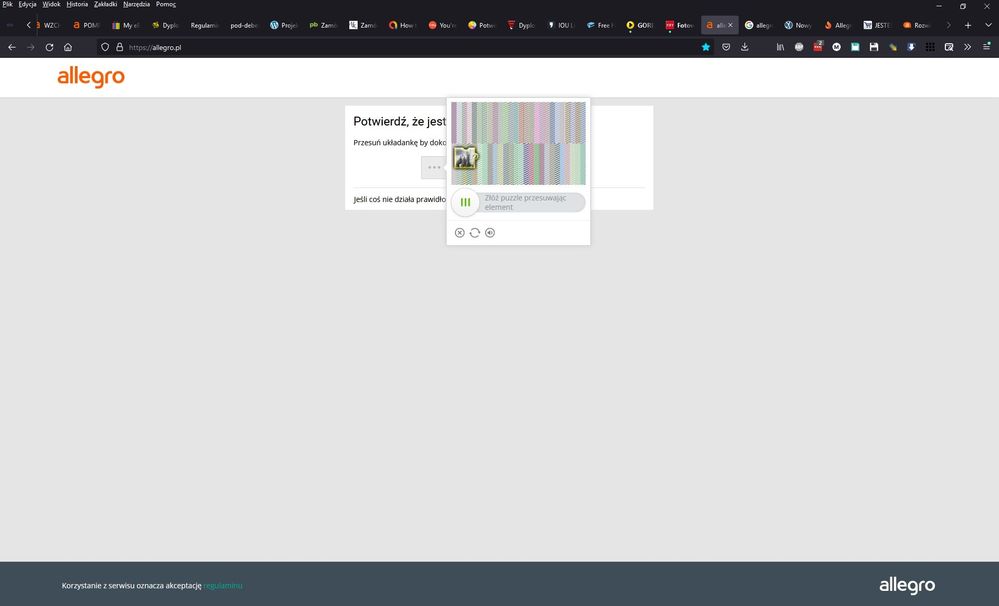Open the list all tabs dropdown

point(988,25)
